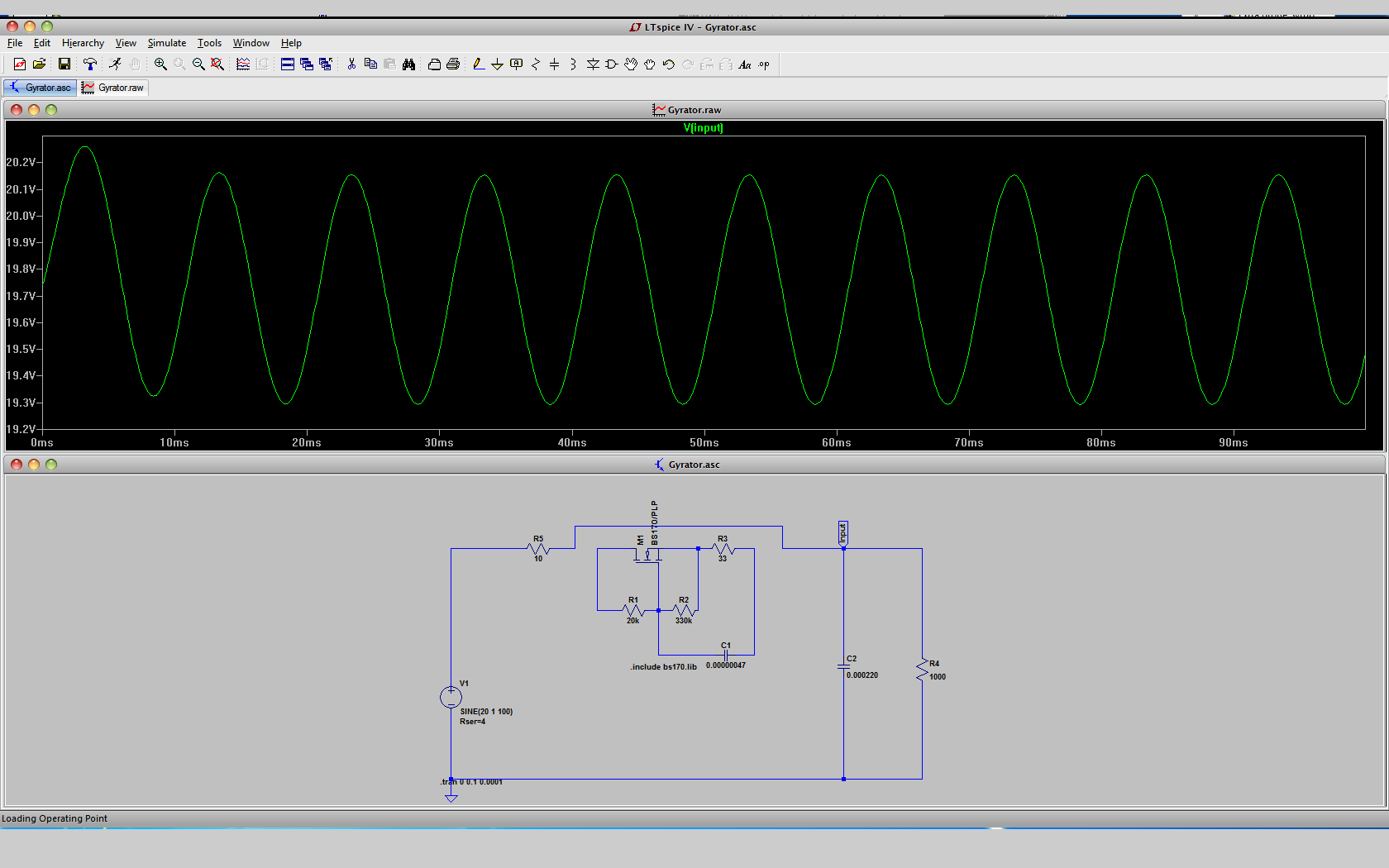The width and height of the screenshot is (1389, 868).
Task: Click the scissors Cut tool
Action: pos(351,64)
